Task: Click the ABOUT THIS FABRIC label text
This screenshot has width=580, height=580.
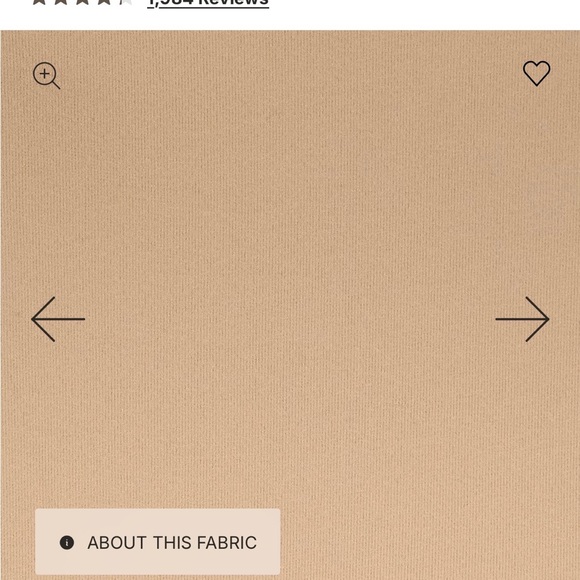Action: click(172, 543)
